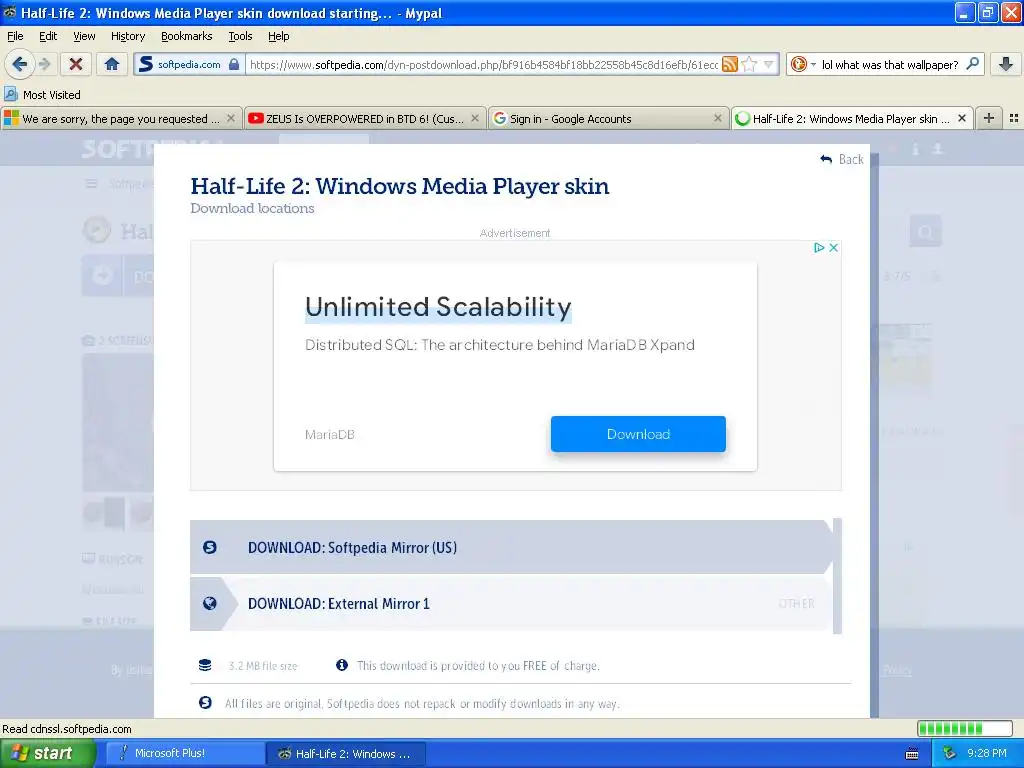Click the globe icon beside External Mirror 1
The image size is (1024, 768).
coord(210,603)
